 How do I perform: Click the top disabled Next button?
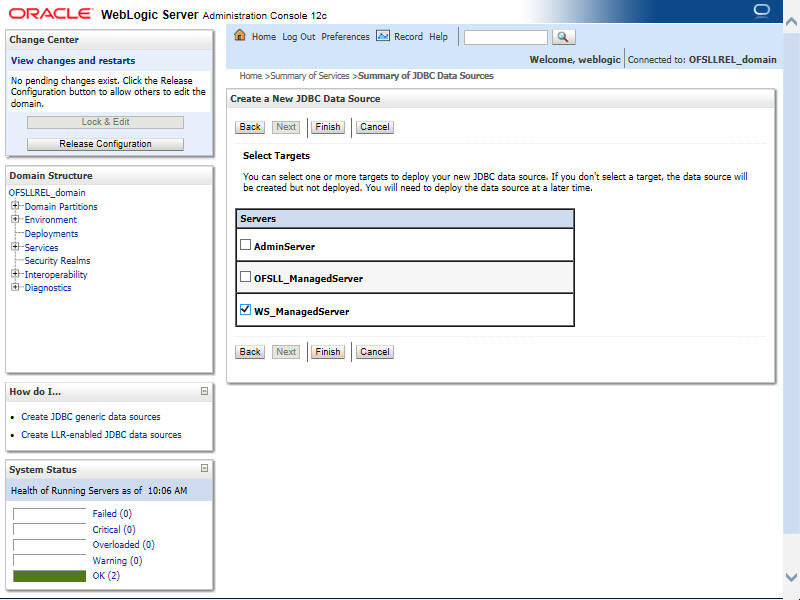286,127
